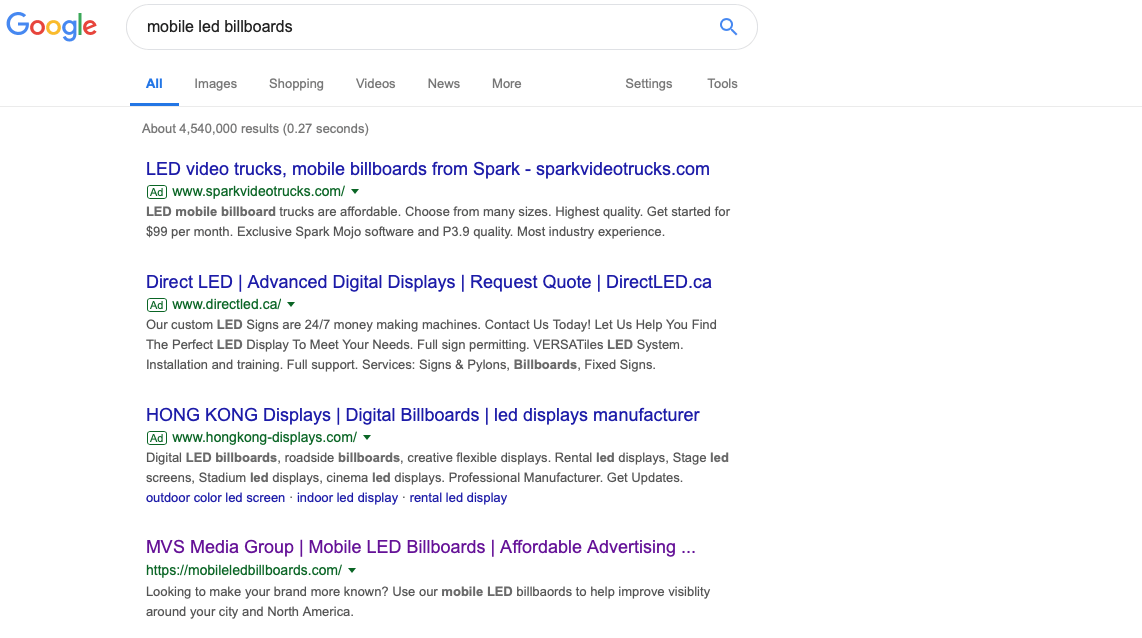Expand the arrow next to sparkvideotrucks.com URL
Screen dimensions: 1142x638
pyautogui.click(x=355, y=192)
